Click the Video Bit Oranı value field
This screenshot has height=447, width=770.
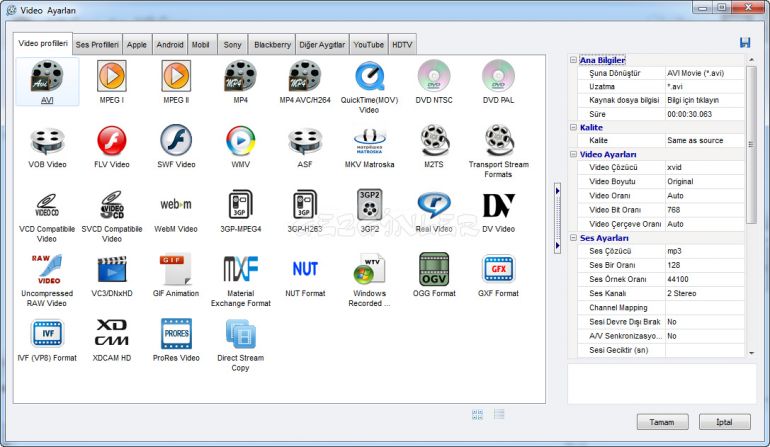(704, 210)
